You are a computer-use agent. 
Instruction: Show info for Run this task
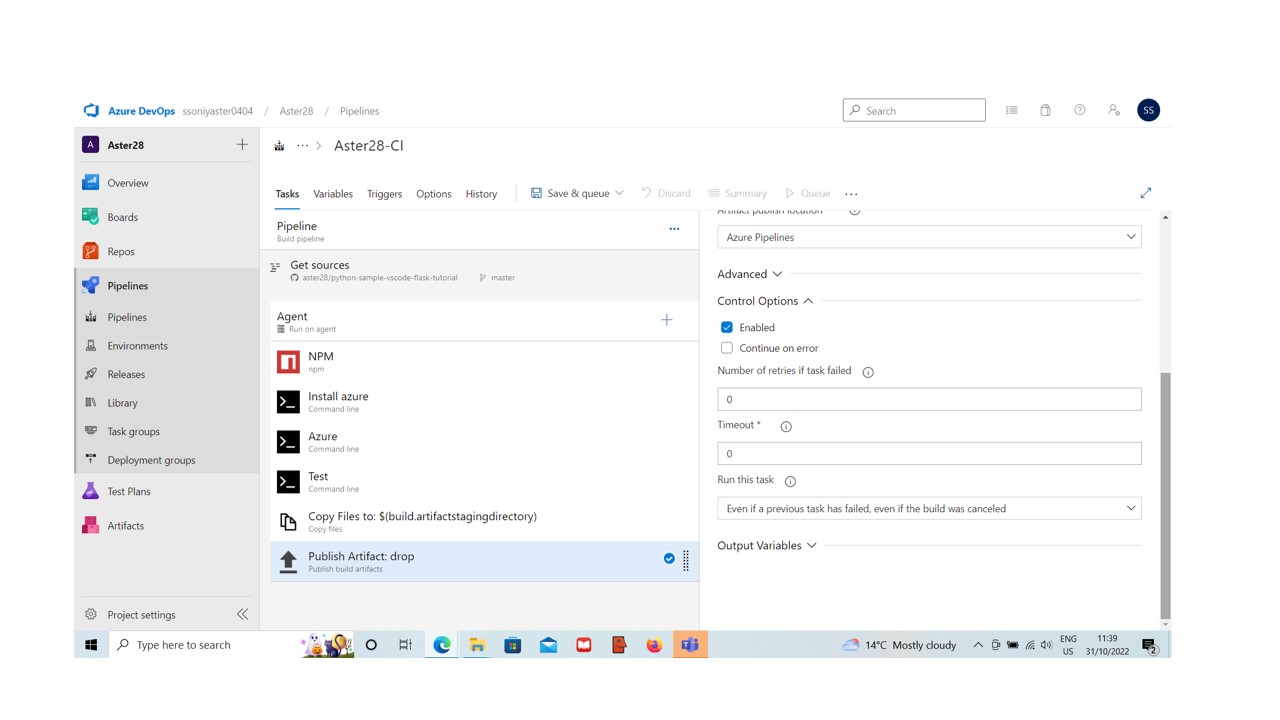coord(790,481)
